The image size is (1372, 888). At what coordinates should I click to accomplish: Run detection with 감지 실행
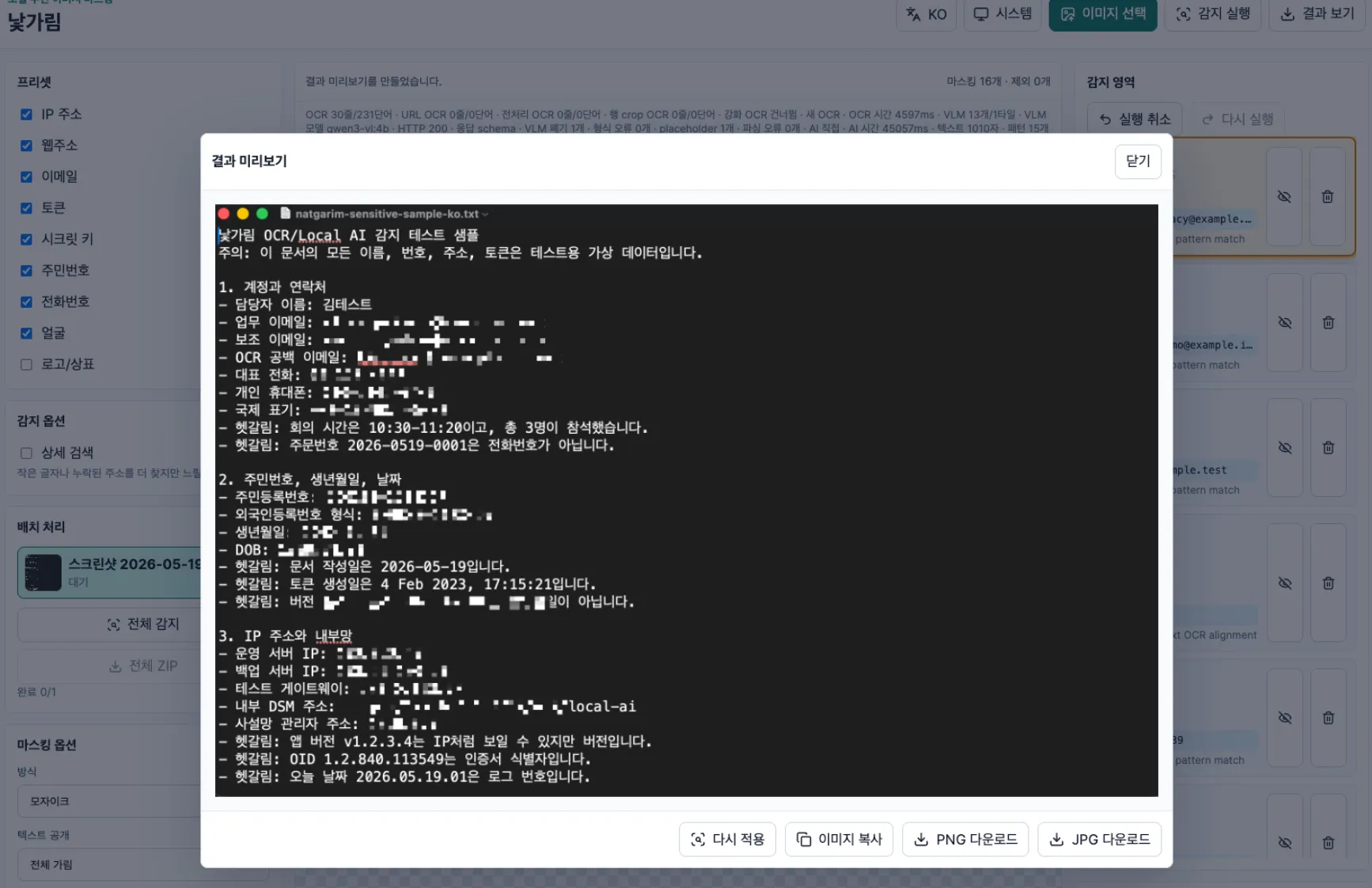1213,14
